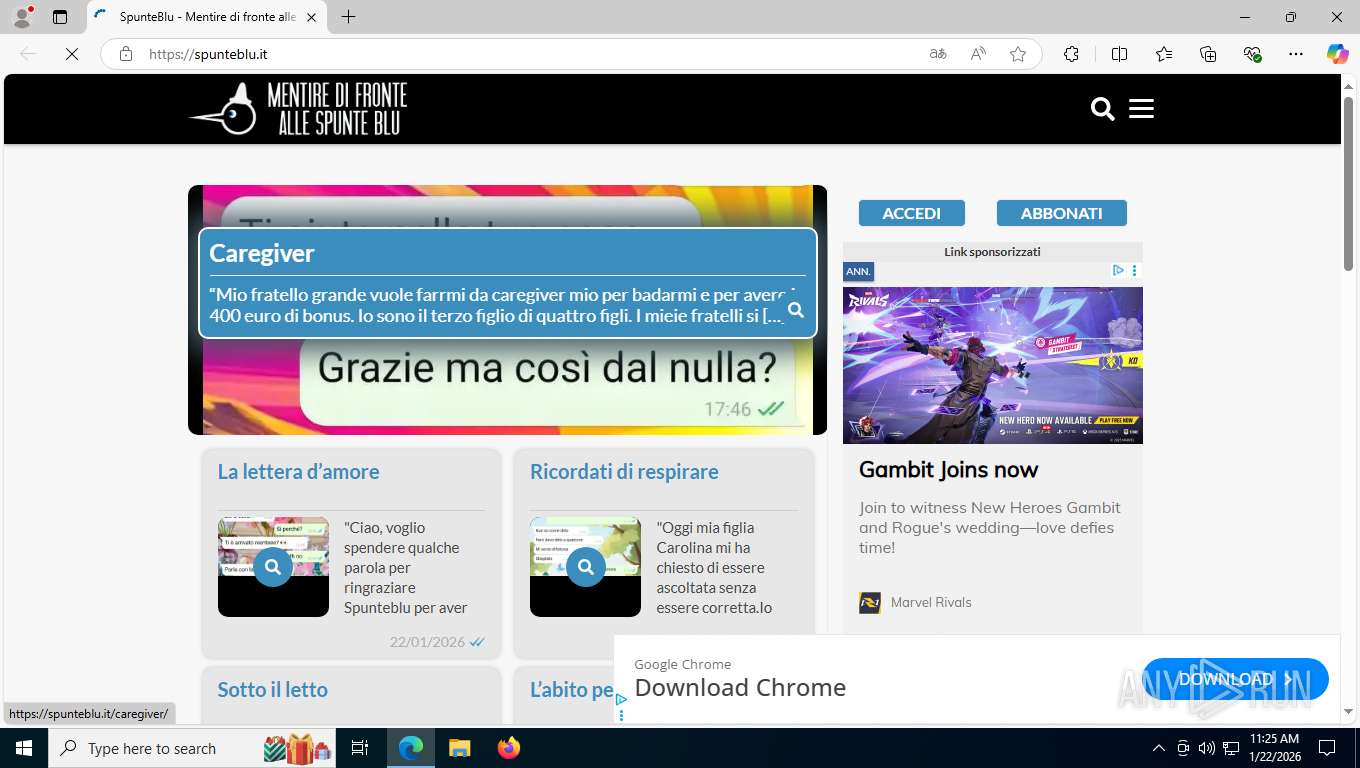The height and width of the screenshot is (768, 1360).
Task: View site information lock icon
Action: coord(126,54)
